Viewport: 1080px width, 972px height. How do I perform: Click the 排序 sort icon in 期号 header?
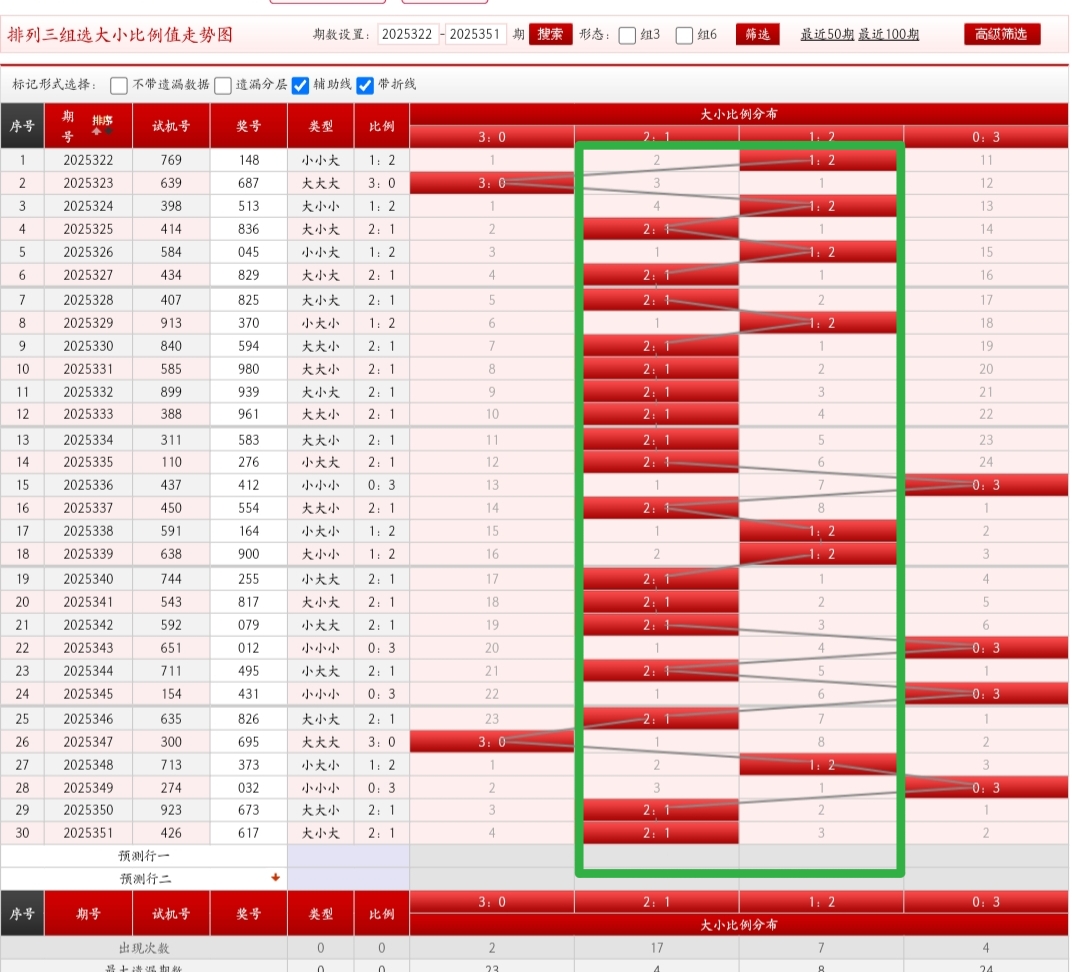(102, 125)
